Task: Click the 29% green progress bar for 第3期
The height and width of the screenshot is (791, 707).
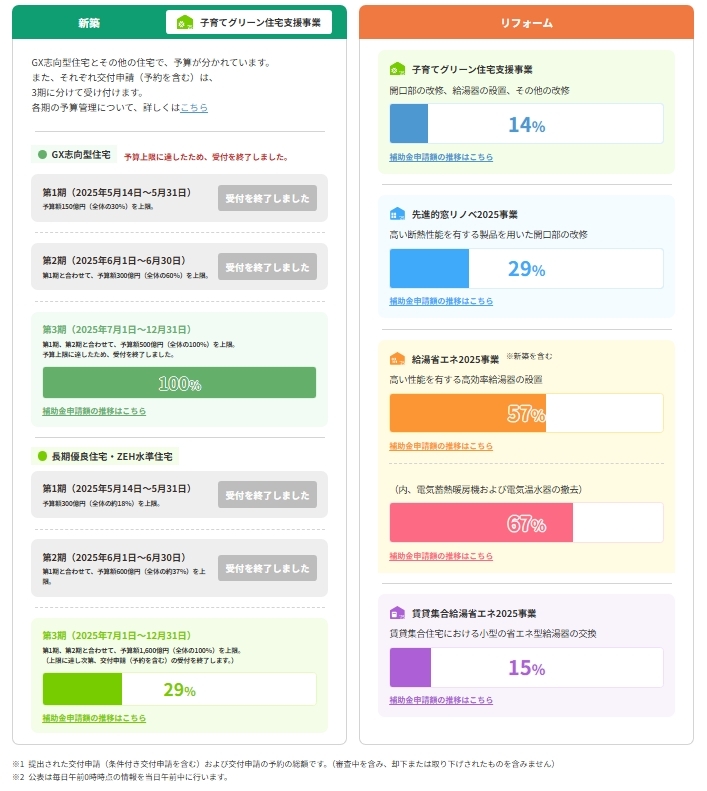Action: [180, 689]
